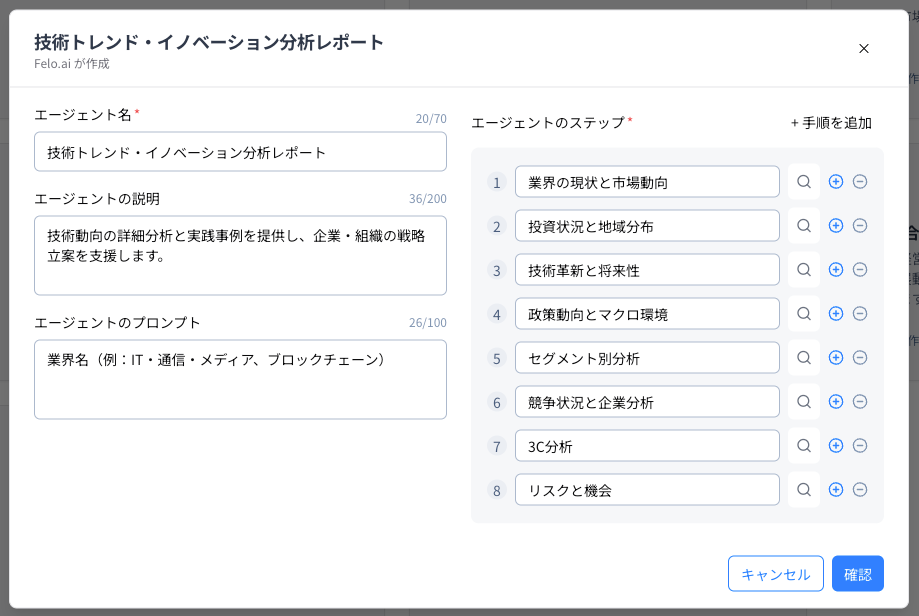The height and width of the screenshot is (616, 919).
Task: Confirm with the 確認 button
Action: point(857,574)
